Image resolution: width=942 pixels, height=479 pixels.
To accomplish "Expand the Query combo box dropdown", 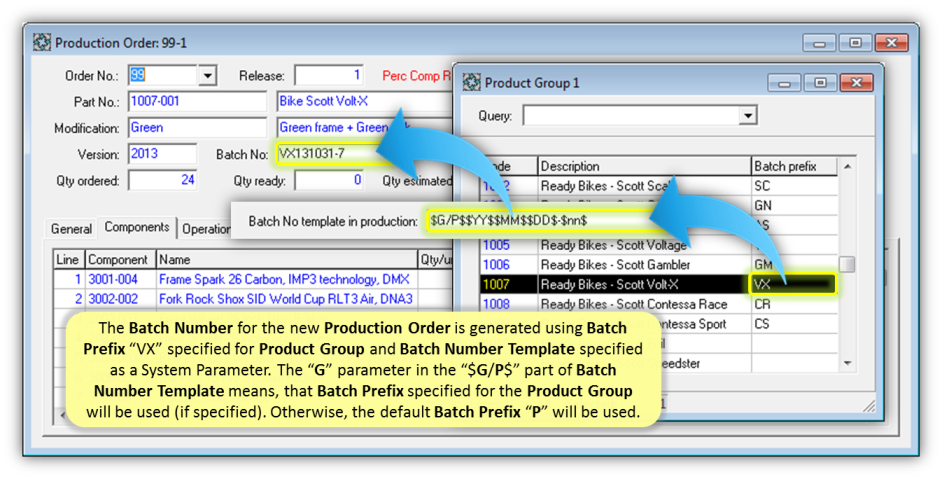I will click(747, 115).
